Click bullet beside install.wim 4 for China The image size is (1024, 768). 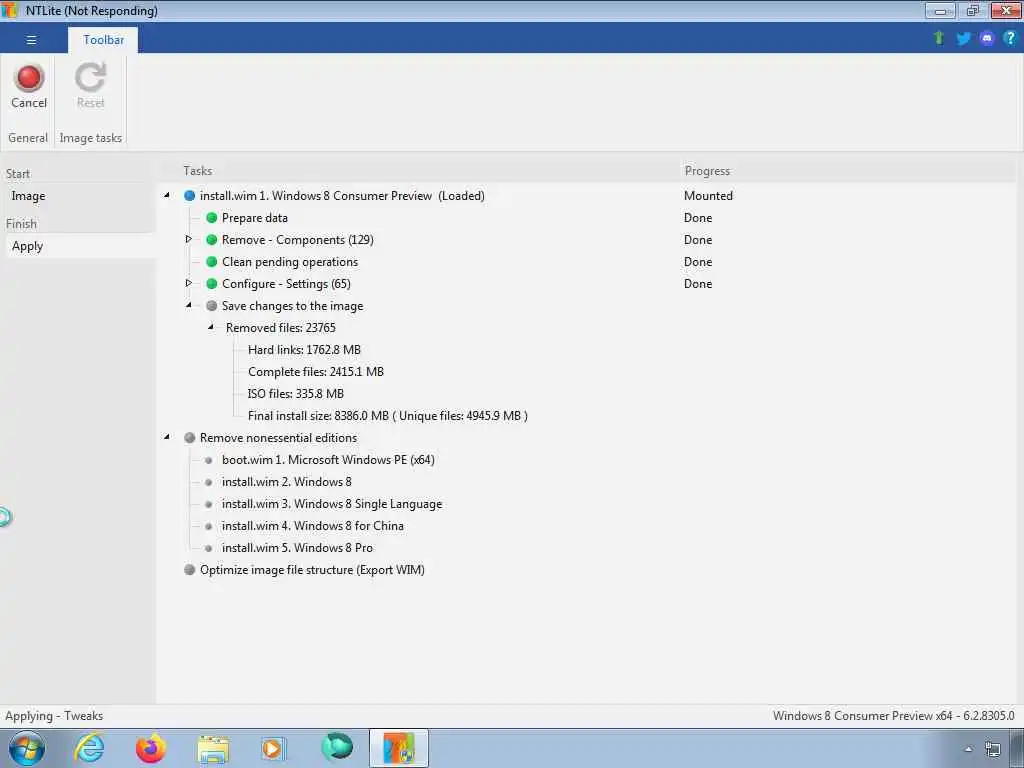point(208,526)
